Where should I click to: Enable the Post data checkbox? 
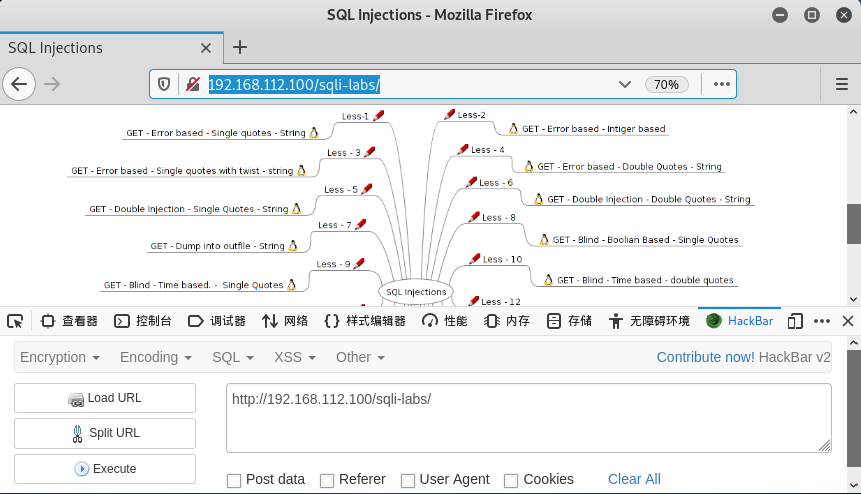point(234,481)
